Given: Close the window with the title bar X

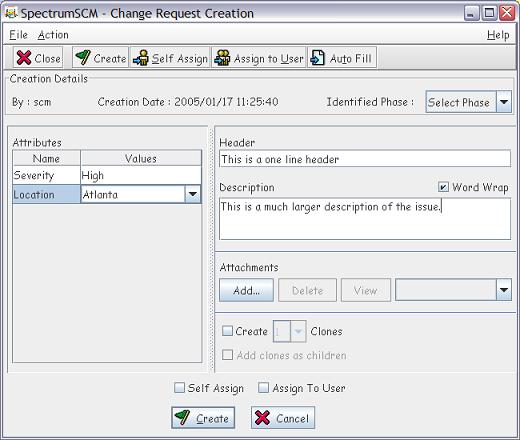Looking at the screenshot, I should point(507,13).
